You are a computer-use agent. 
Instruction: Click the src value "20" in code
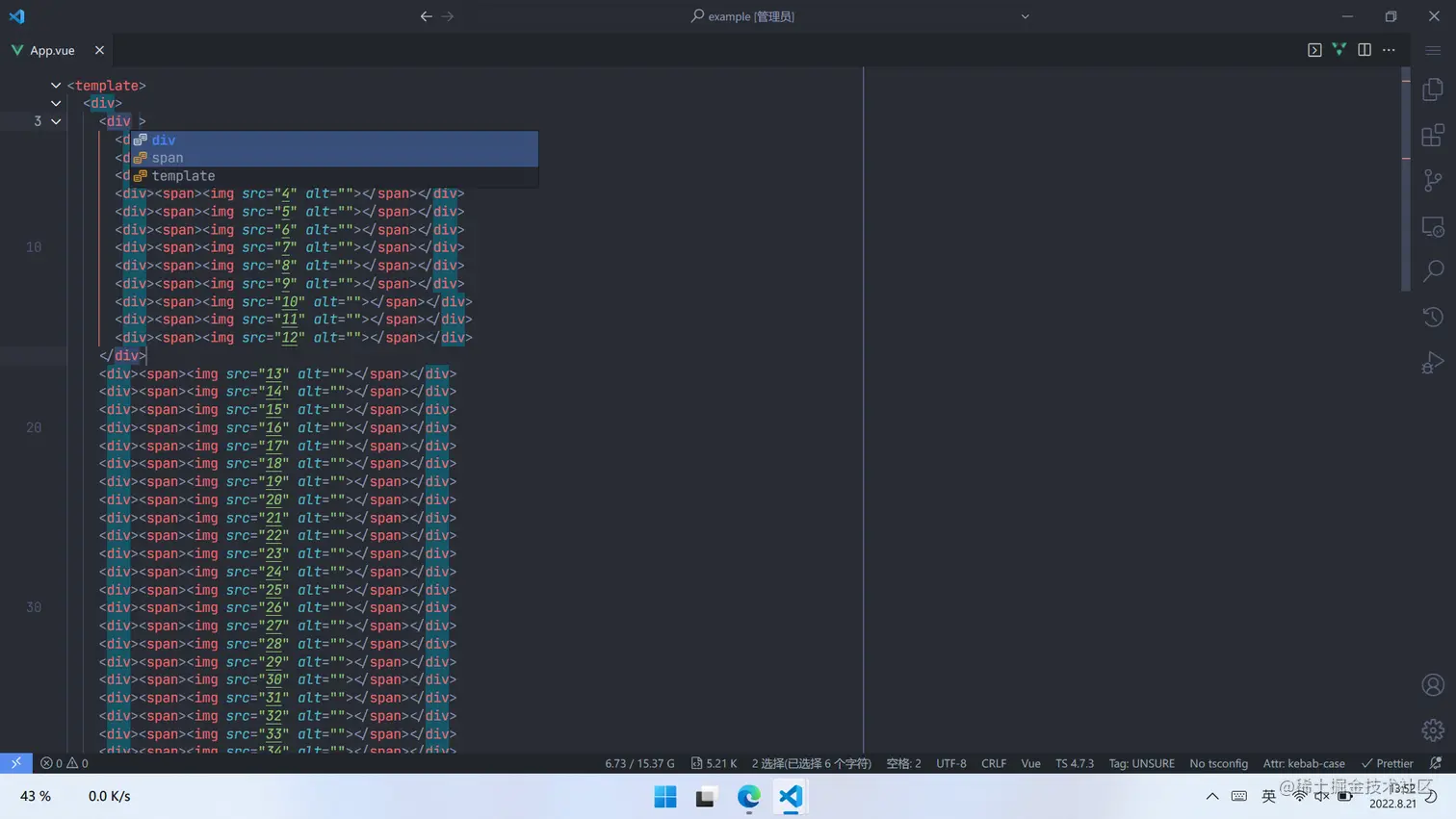pyautogui.click(x=274, y=499)
